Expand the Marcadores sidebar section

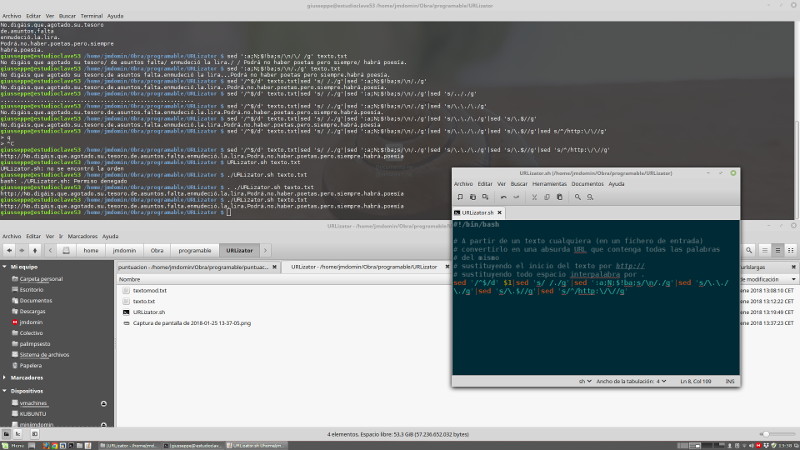[x=6, y=377]
